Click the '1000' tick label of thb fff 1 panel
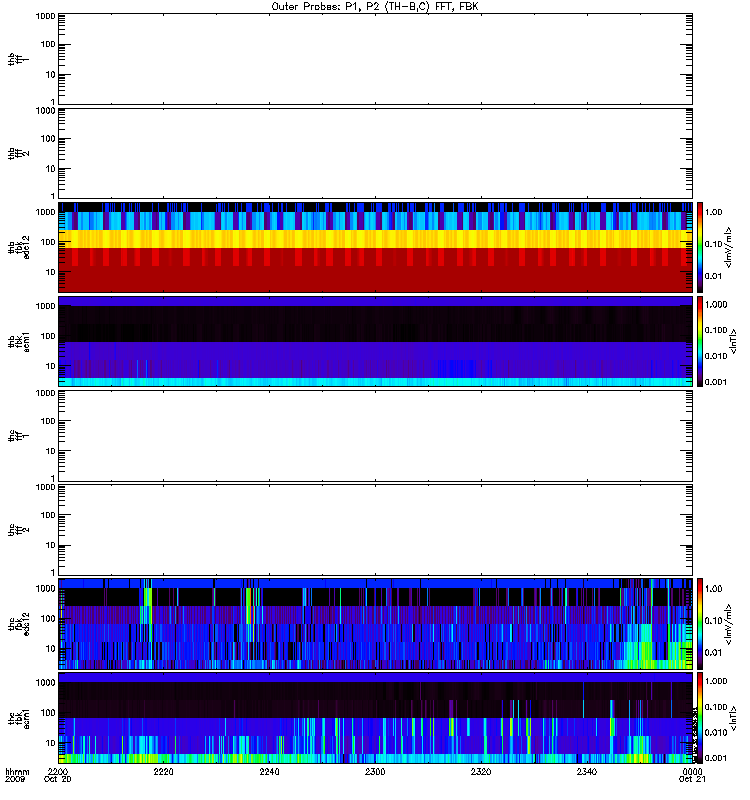The height and width of the screenshot is (800, 750). [45, 16]
